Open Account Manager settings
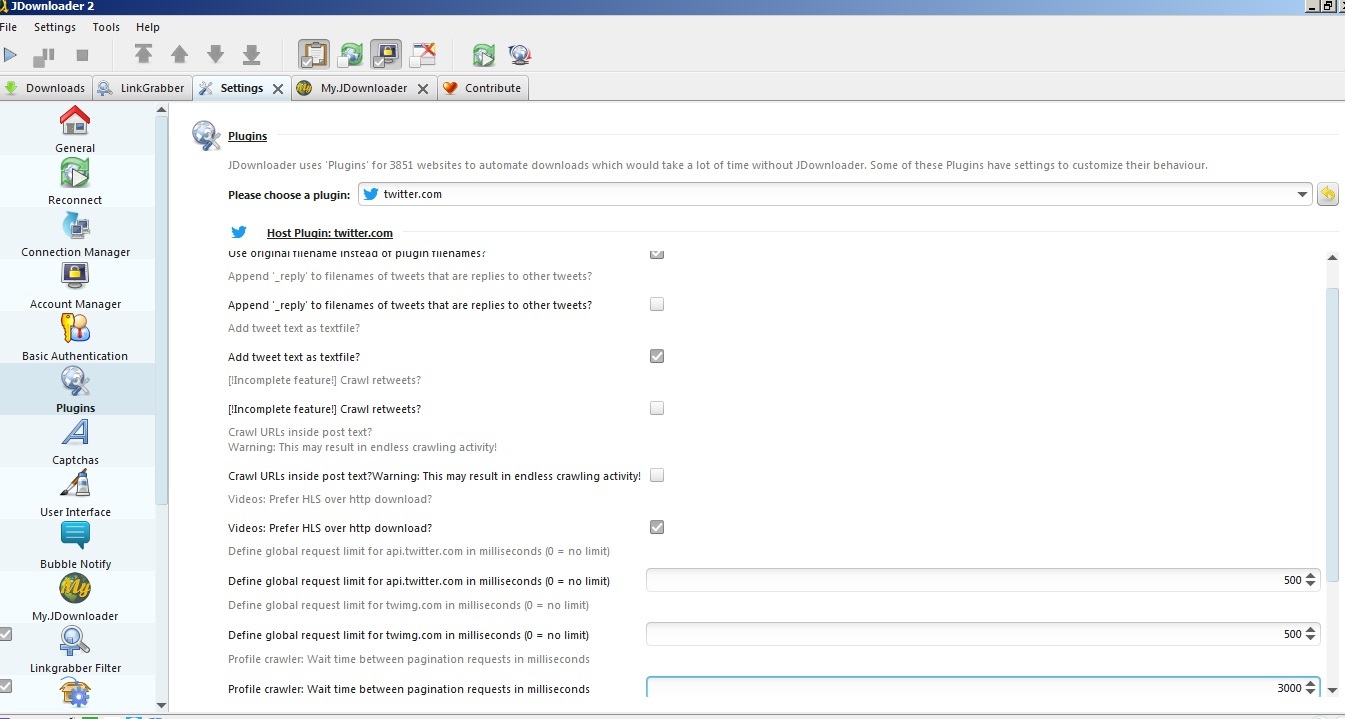This screenshot has width=1345, height=719. (x=76, y=286)
